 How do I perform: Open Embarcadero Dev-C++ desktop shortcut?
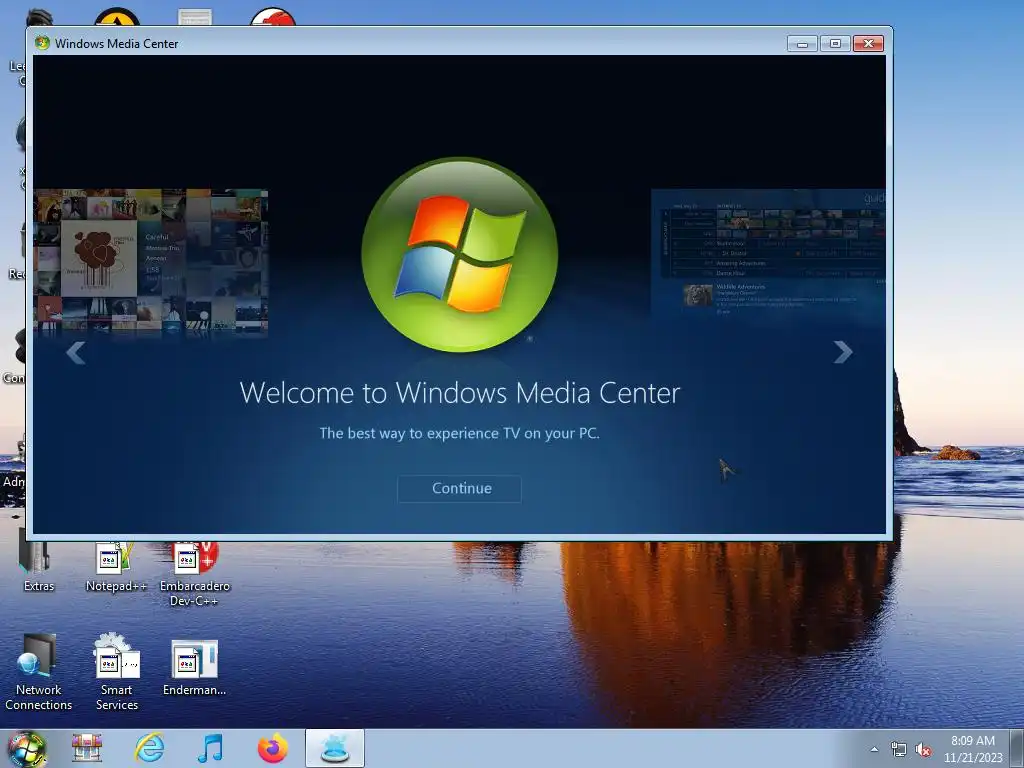tap(195, 573)
